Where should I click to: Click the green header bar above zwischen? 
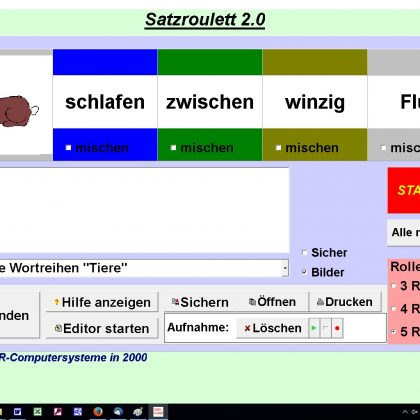[x=210, y=62]
